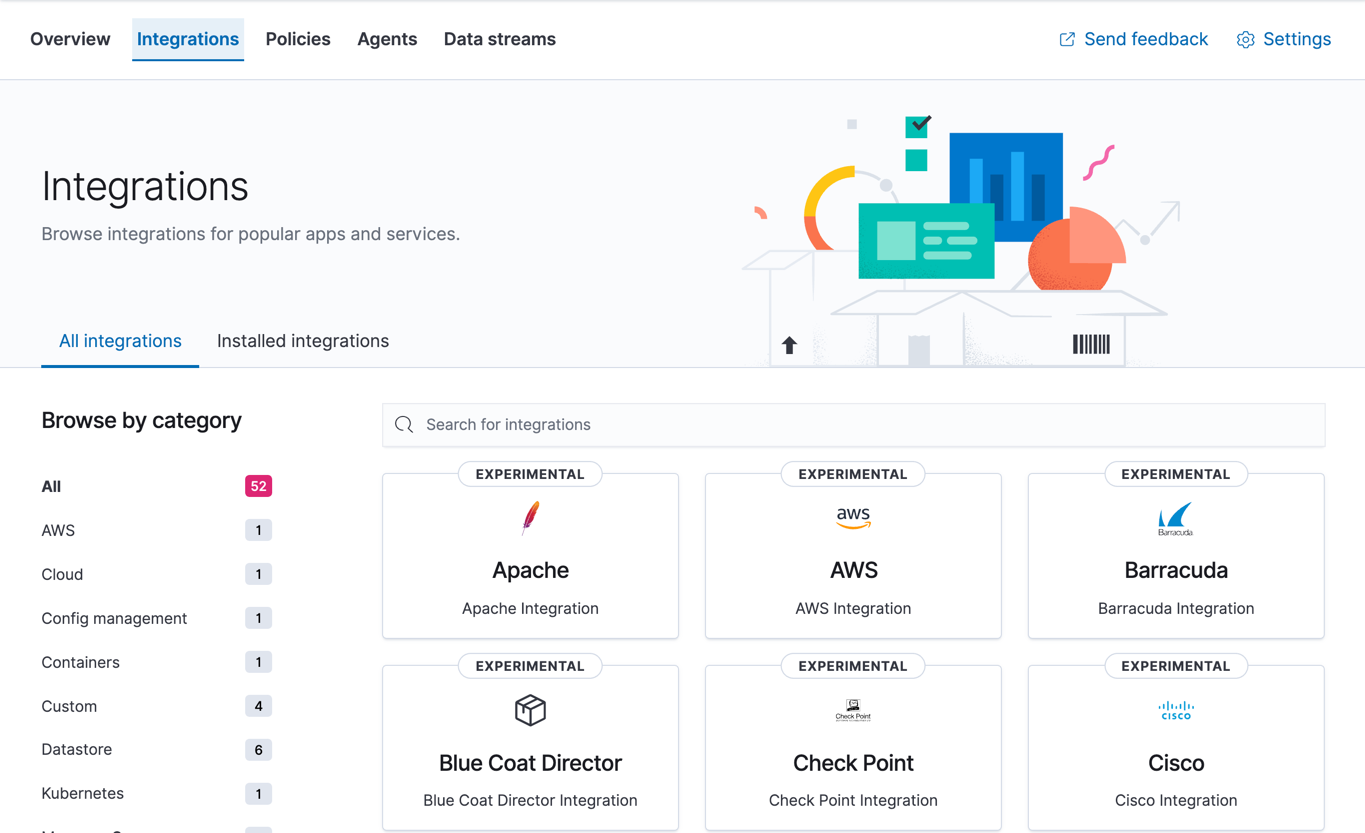Click the Cisco logo icon
This screenshot has width=1365, height=833.
pos(1175,710)
